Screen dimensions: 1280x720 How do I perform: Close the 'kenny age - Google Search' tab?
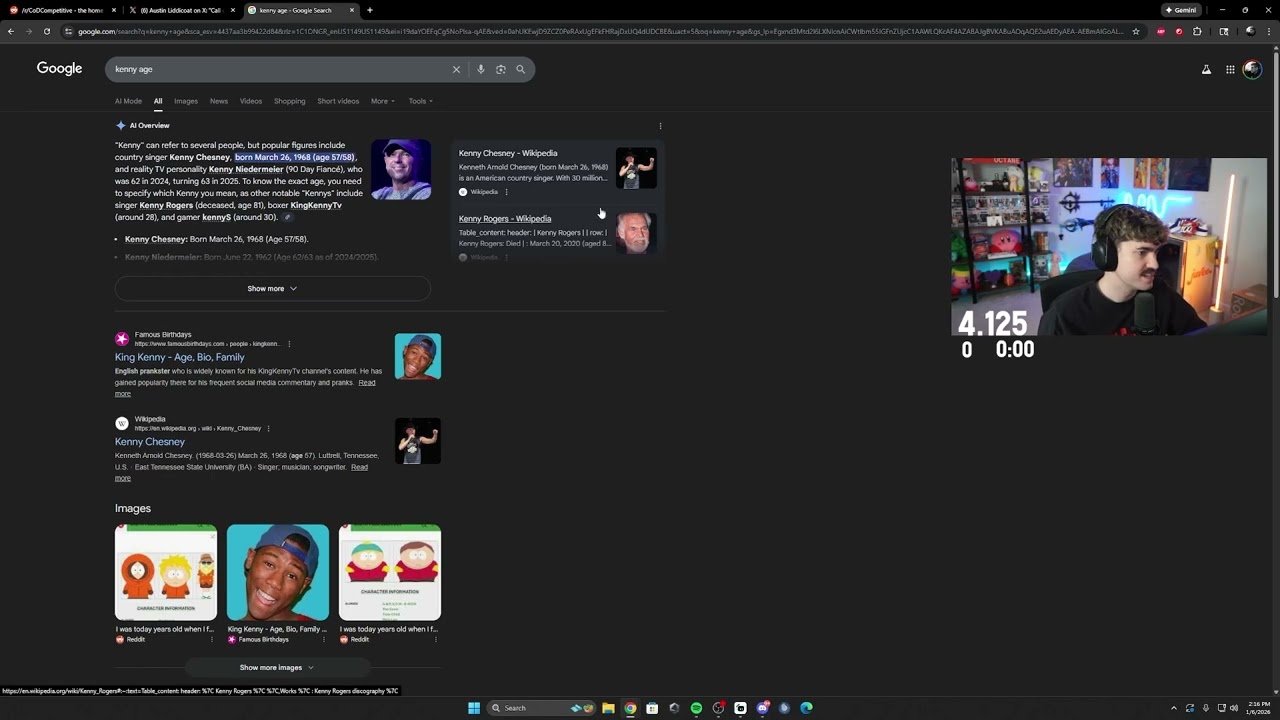352,10
